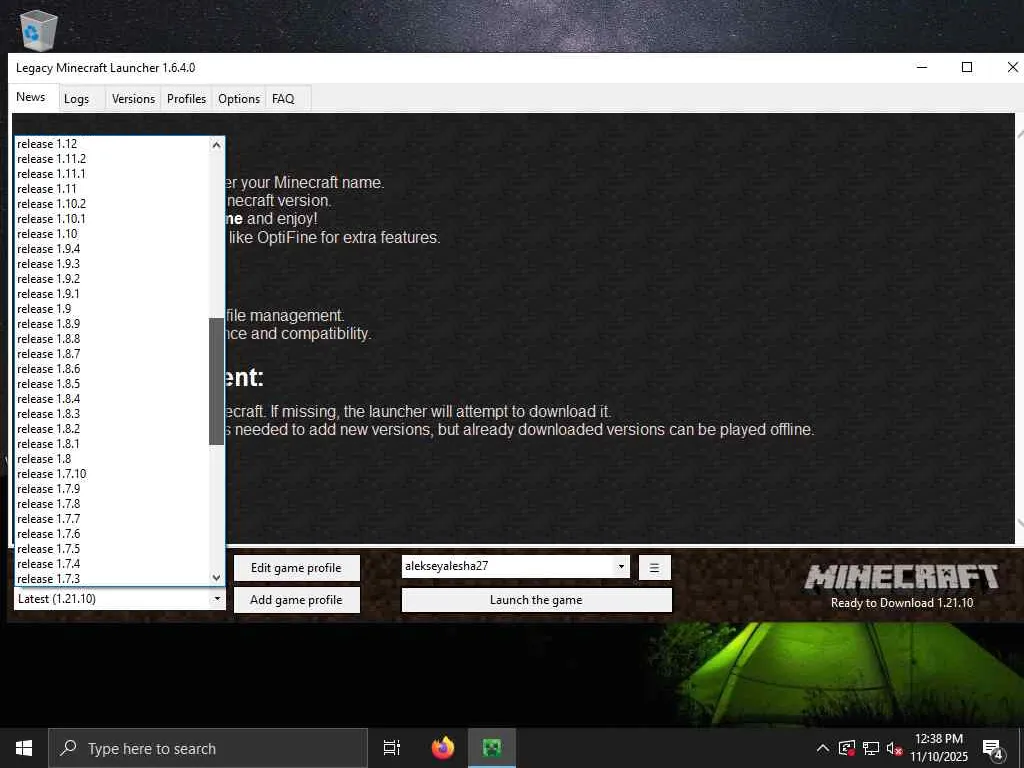Switch to the News tab
This screenshot has width=1024, height=768.
coord(31,97)
